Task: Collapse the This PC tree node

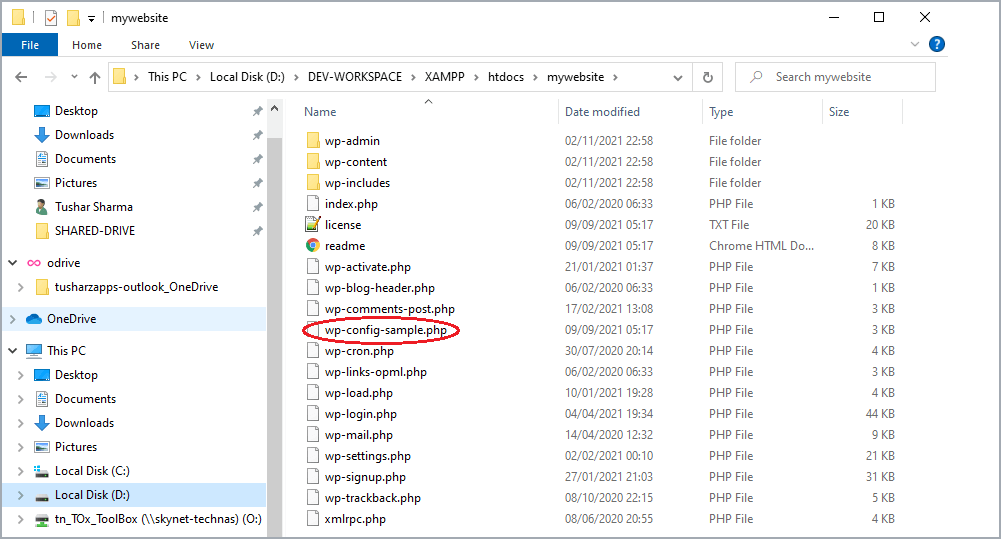Action: pos(12,351)
